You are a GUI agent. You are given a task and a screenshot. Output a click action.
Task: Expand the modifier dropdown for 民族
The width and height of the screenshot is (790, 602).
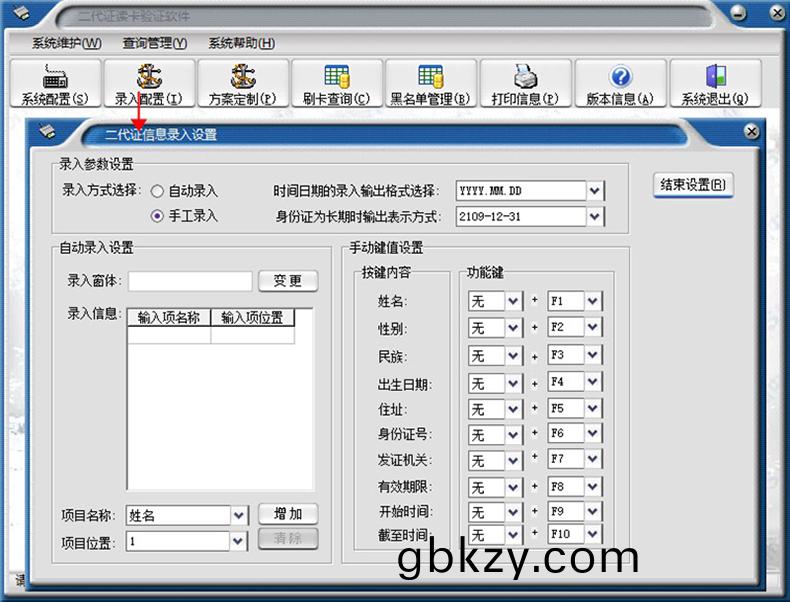coord(513,356)
